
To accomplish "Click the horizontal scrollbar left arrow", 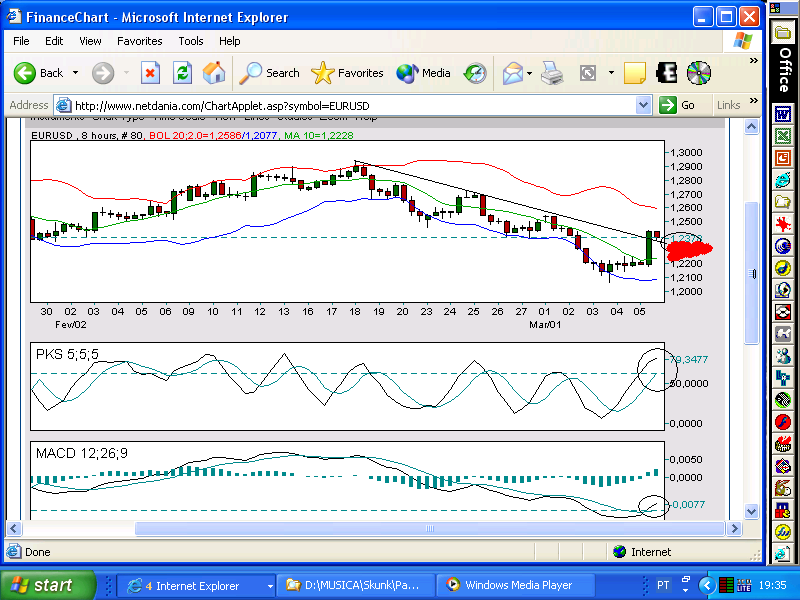I will pyautogui.click(x=14, y=529).
